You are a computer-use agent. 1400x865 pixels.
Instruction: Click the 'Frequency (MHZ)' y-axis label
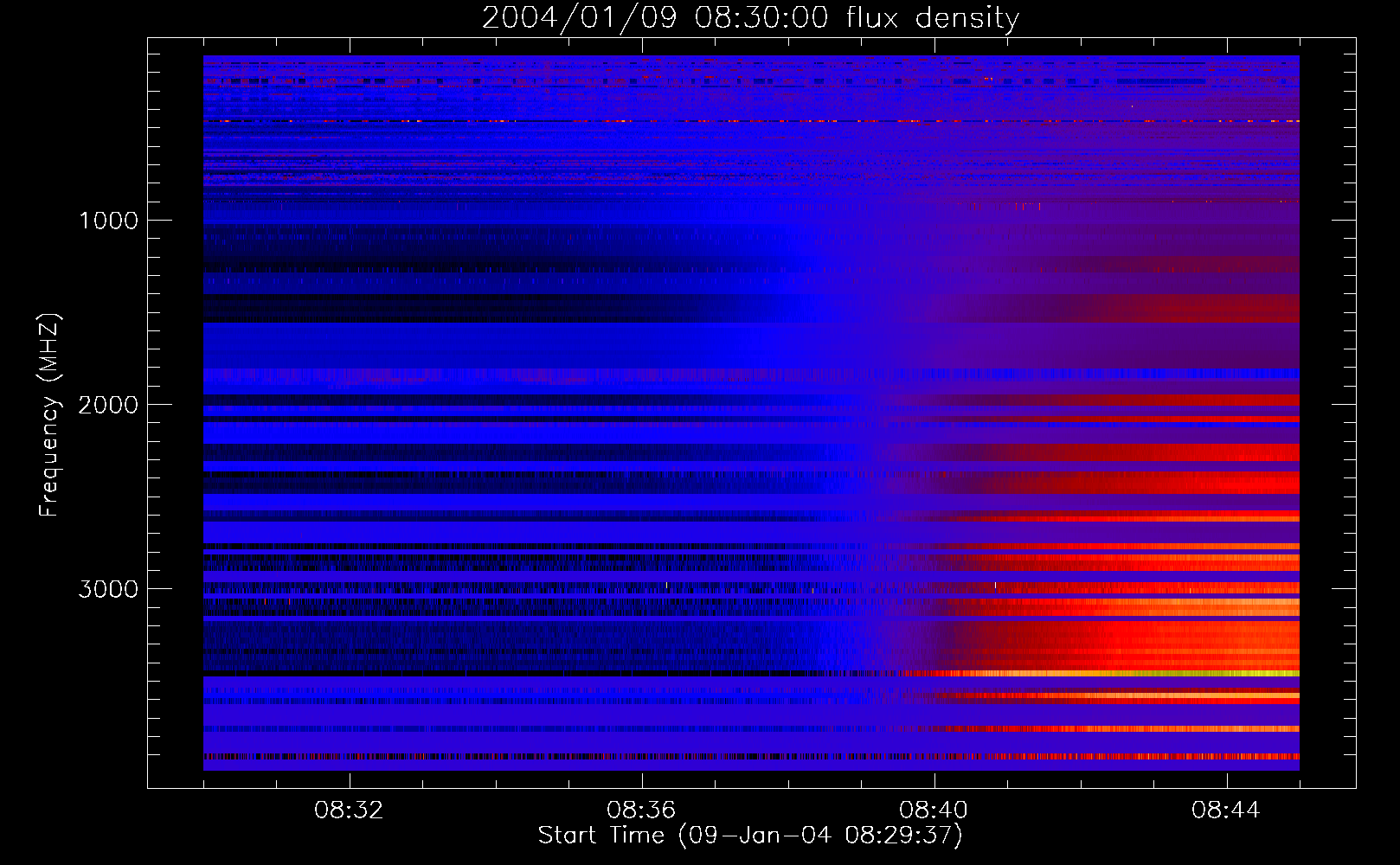(48, 415)
